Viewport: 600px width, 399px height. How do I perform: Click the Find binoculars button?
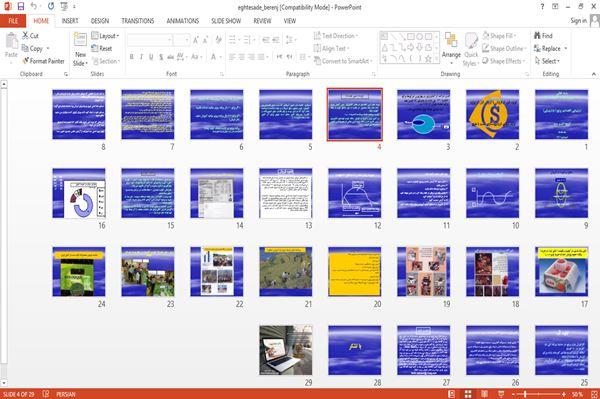pos(543,36)
